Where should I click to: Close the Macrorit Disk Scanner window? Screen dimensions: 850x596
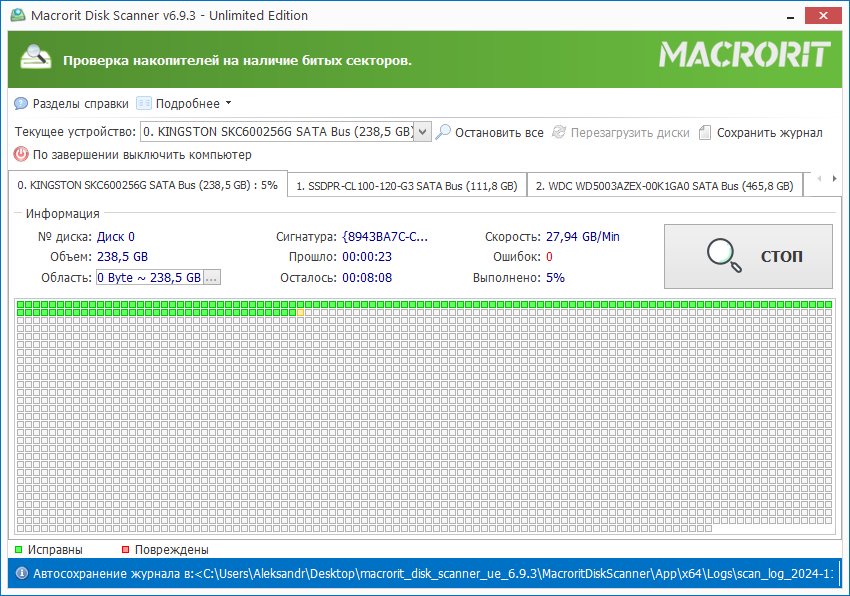click(x=823, y=16)
